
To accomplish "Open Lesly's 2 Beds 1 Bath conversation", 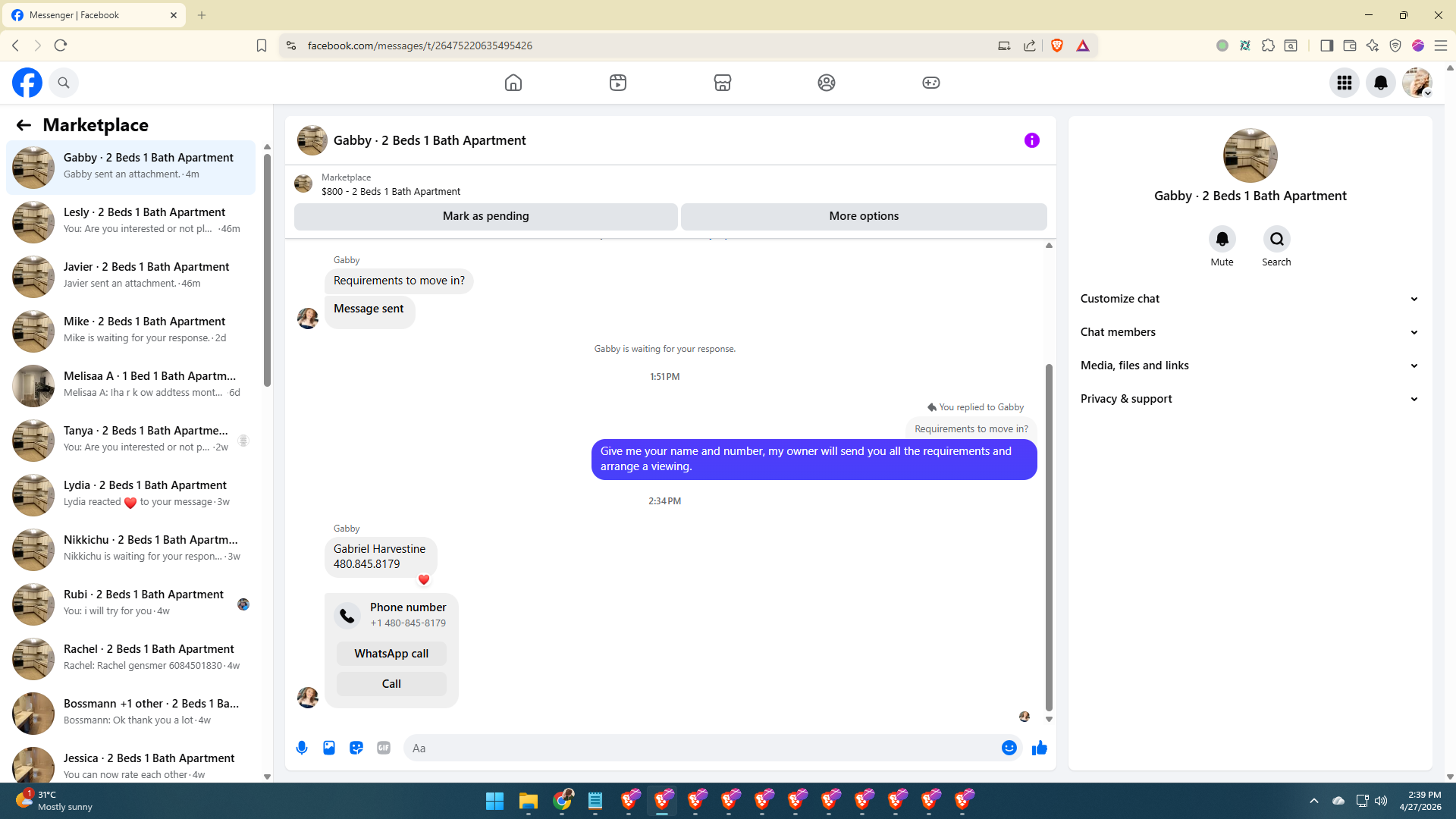I will tap(130, 221).
